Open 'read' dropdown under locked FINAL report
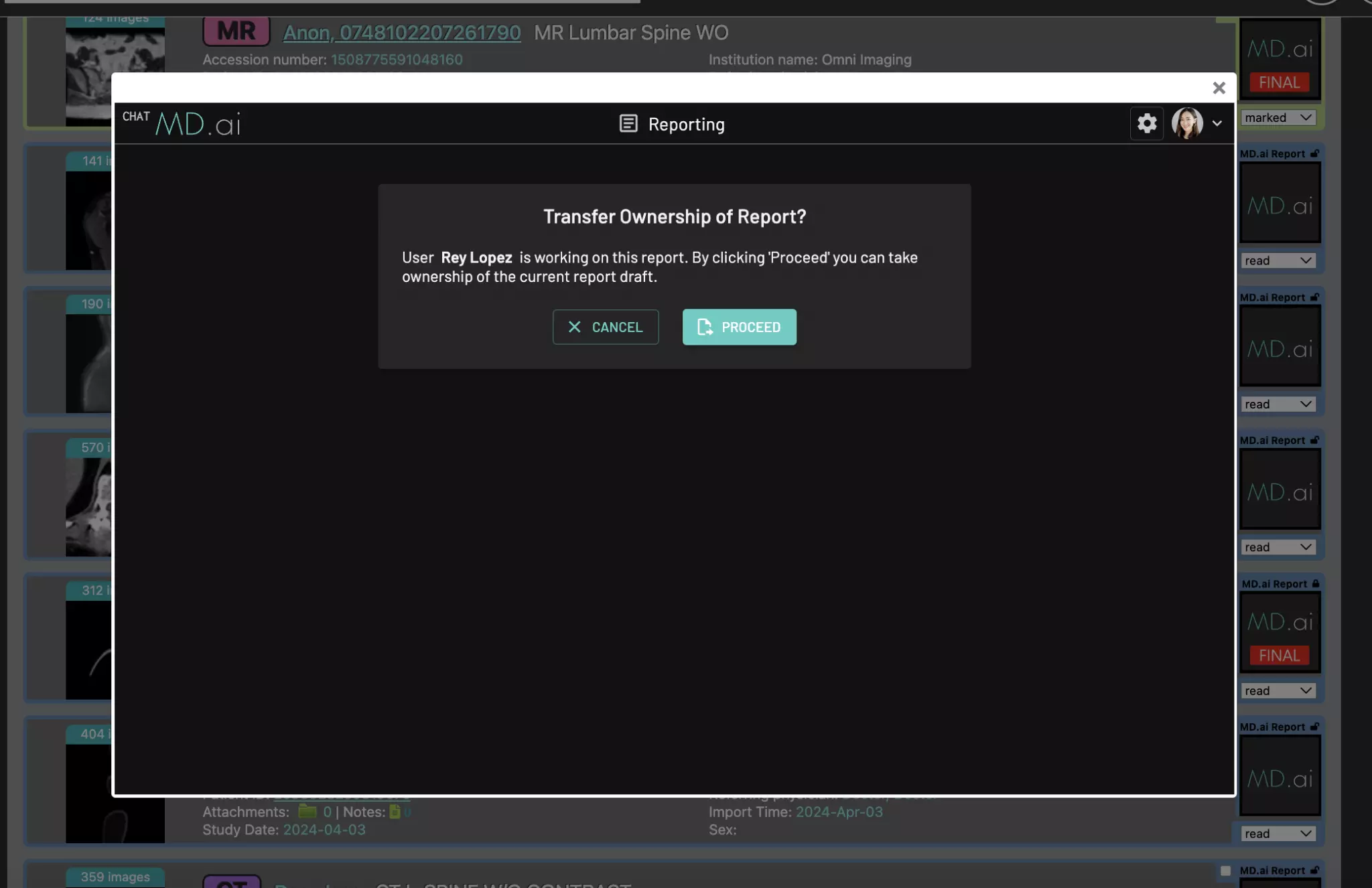This screenshot has width=1372, height=888. click(1278, 691)
